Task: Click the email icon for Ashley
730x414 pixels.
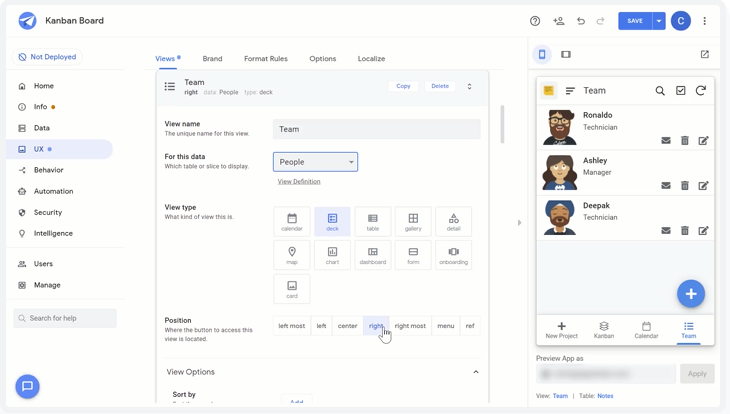Action: pos(666,185)
